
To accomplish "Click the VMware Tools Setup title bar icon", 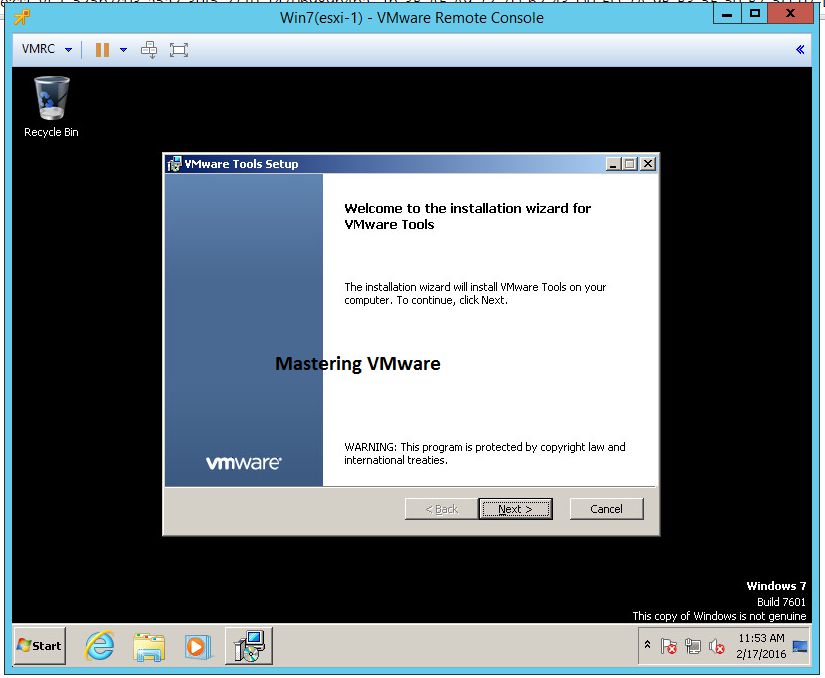I will click(174, 164).
